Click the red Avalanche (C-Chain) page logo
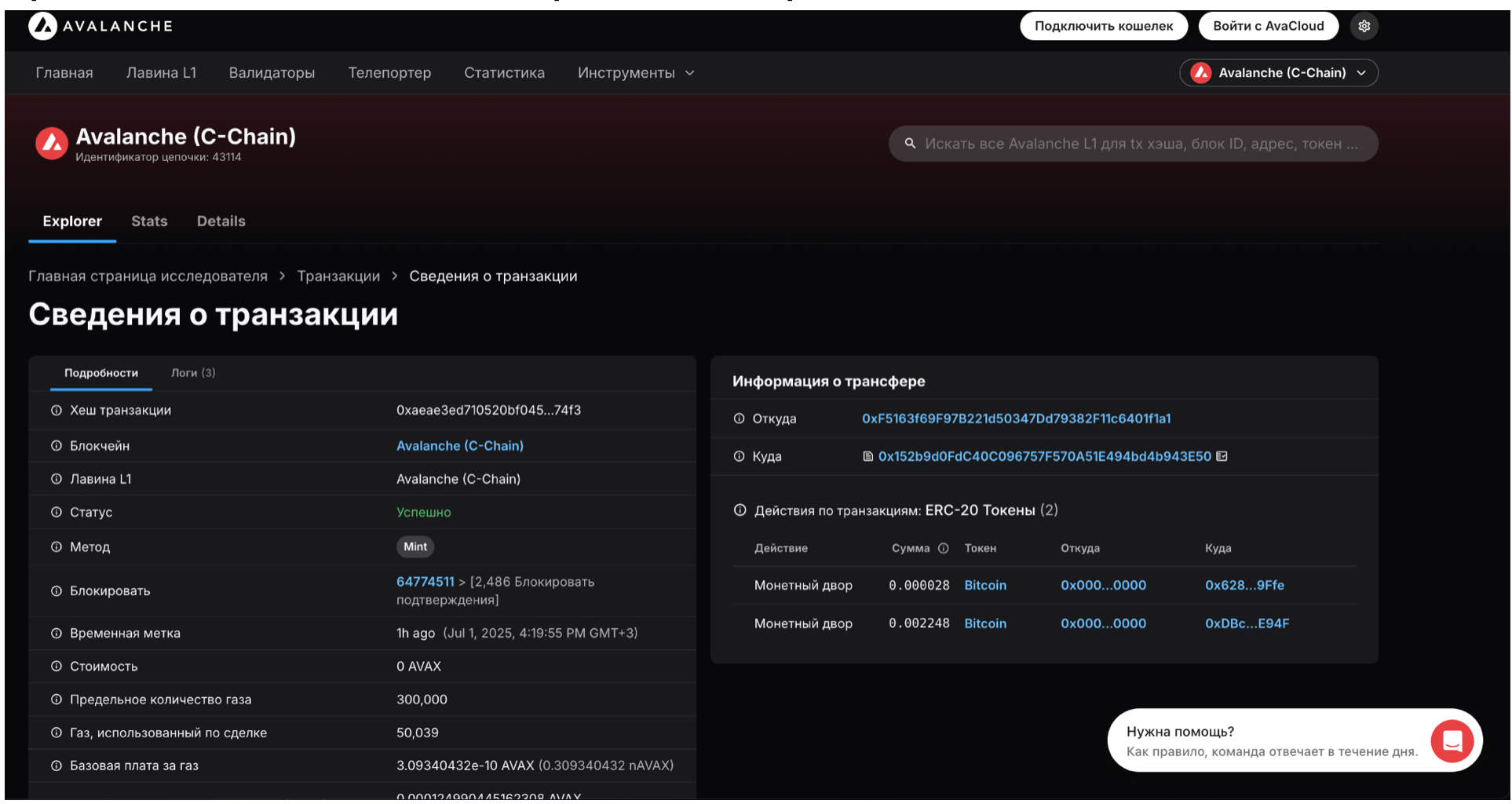The width and height of the screenshot is (1512, 804). click(x=52, y=144)
